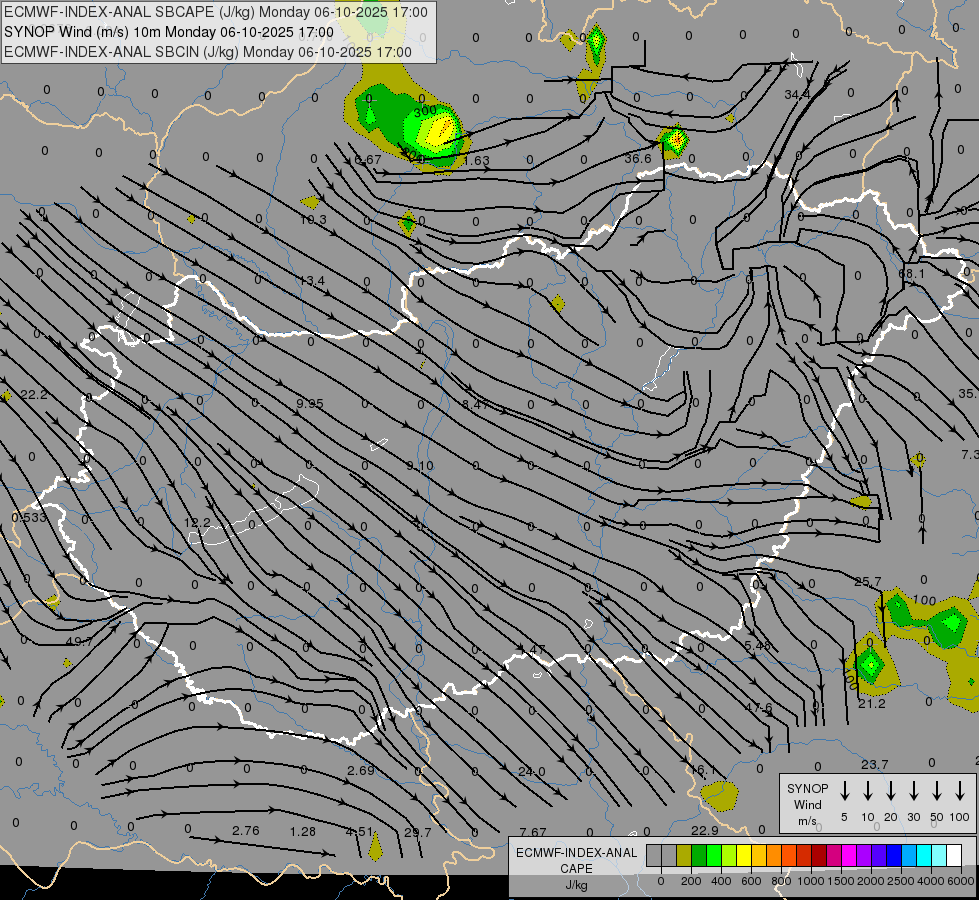Click the map value 9.95
The height and width of the screenshot is (900, 979).
(310, 404)
